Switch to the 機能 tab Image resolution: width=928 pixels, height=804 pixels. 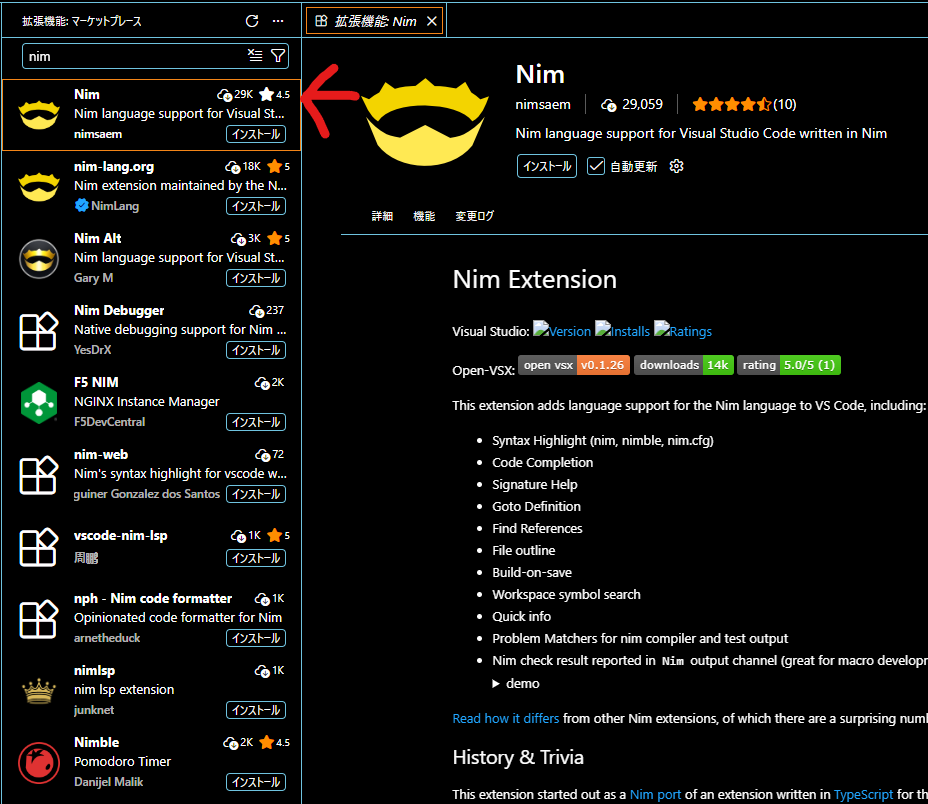tap(424, 216)
